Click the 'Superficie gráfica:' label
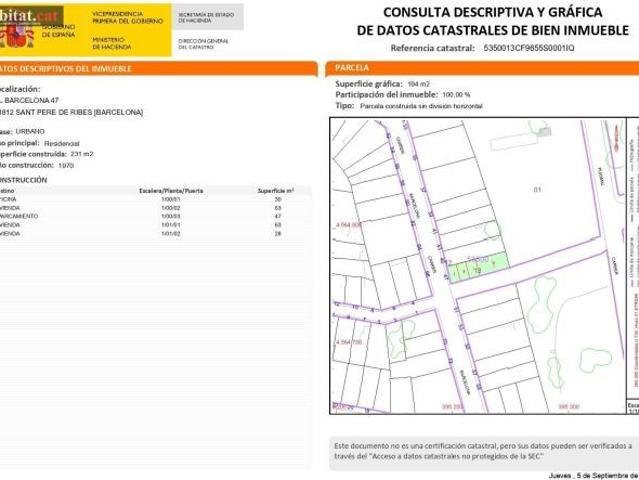 pos(369,84)
